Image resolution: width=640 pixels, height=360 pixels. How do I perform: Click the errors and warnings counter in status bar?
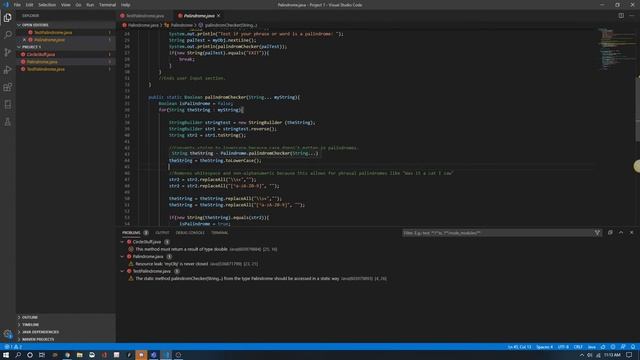pos(13,347)
